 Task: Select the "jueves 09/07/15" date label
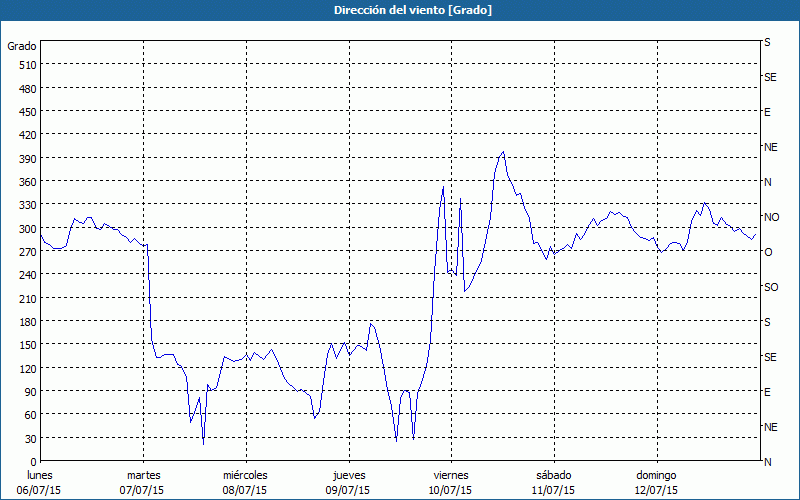pyautogui.click(x=348, y=483)
